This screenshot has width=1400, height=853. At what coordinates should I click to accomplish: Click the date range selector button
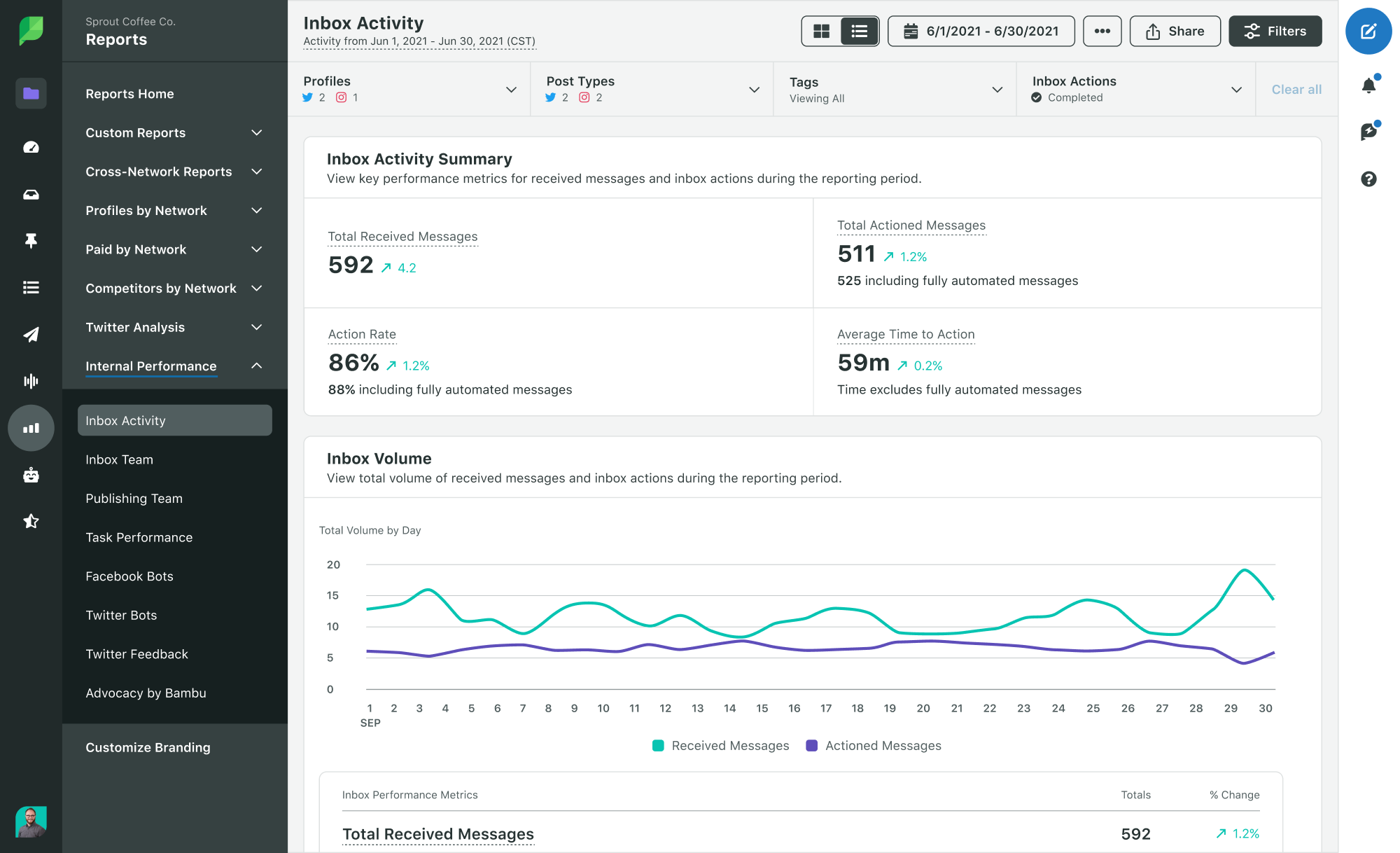pyautogui.click(x=982, y=31)
